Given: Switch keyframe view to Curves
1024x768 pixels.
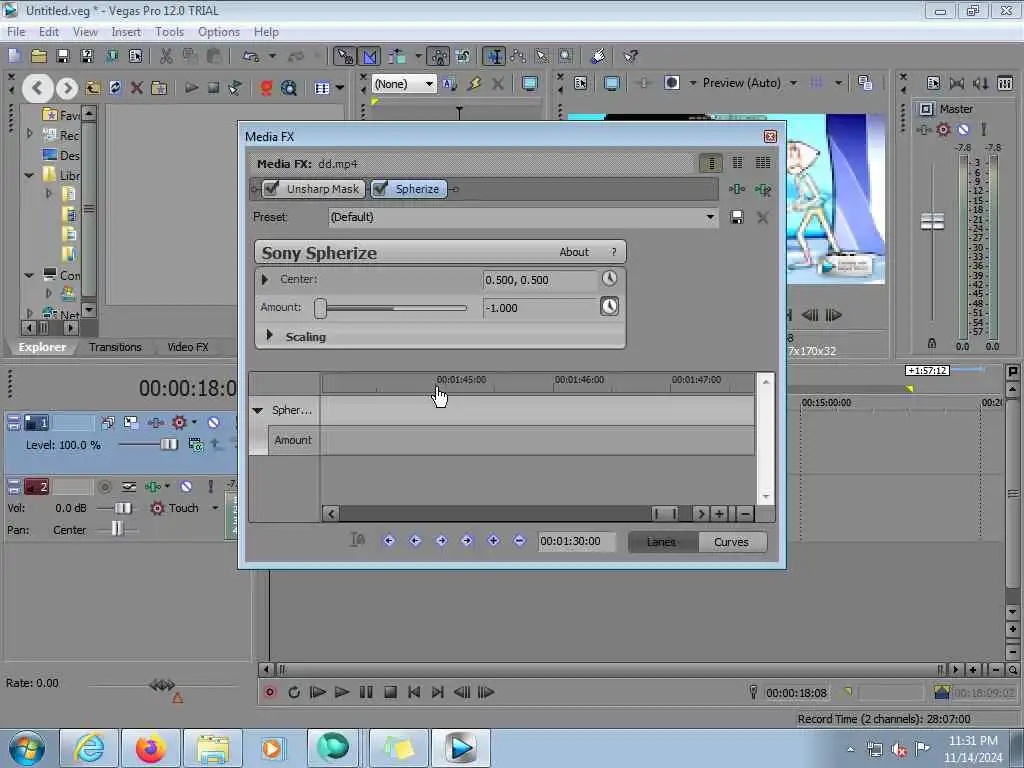Looking at the screenshot, I should tap(731, 542).
